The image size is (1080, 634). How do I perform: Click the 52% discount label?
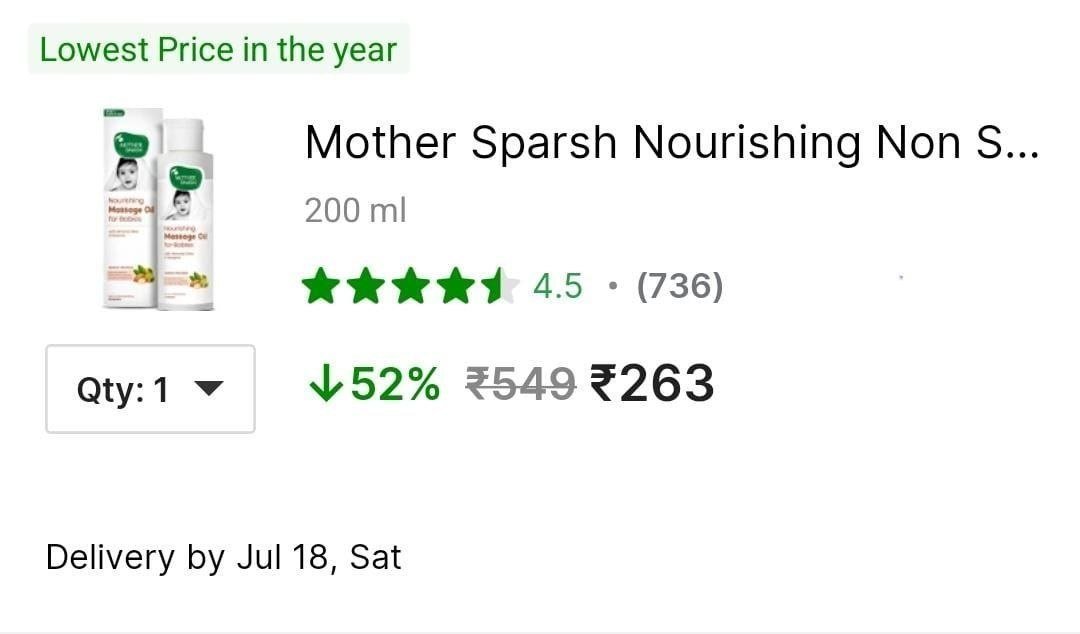395,383
